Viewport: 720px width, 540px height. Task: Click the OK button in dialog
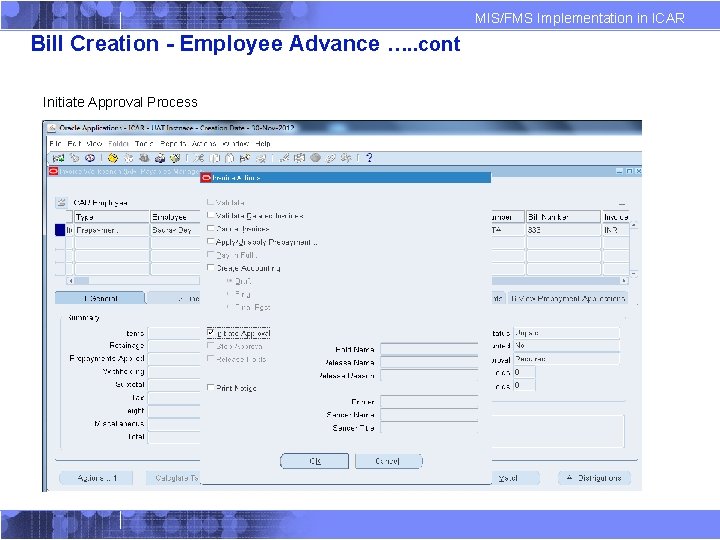point(315,461)
